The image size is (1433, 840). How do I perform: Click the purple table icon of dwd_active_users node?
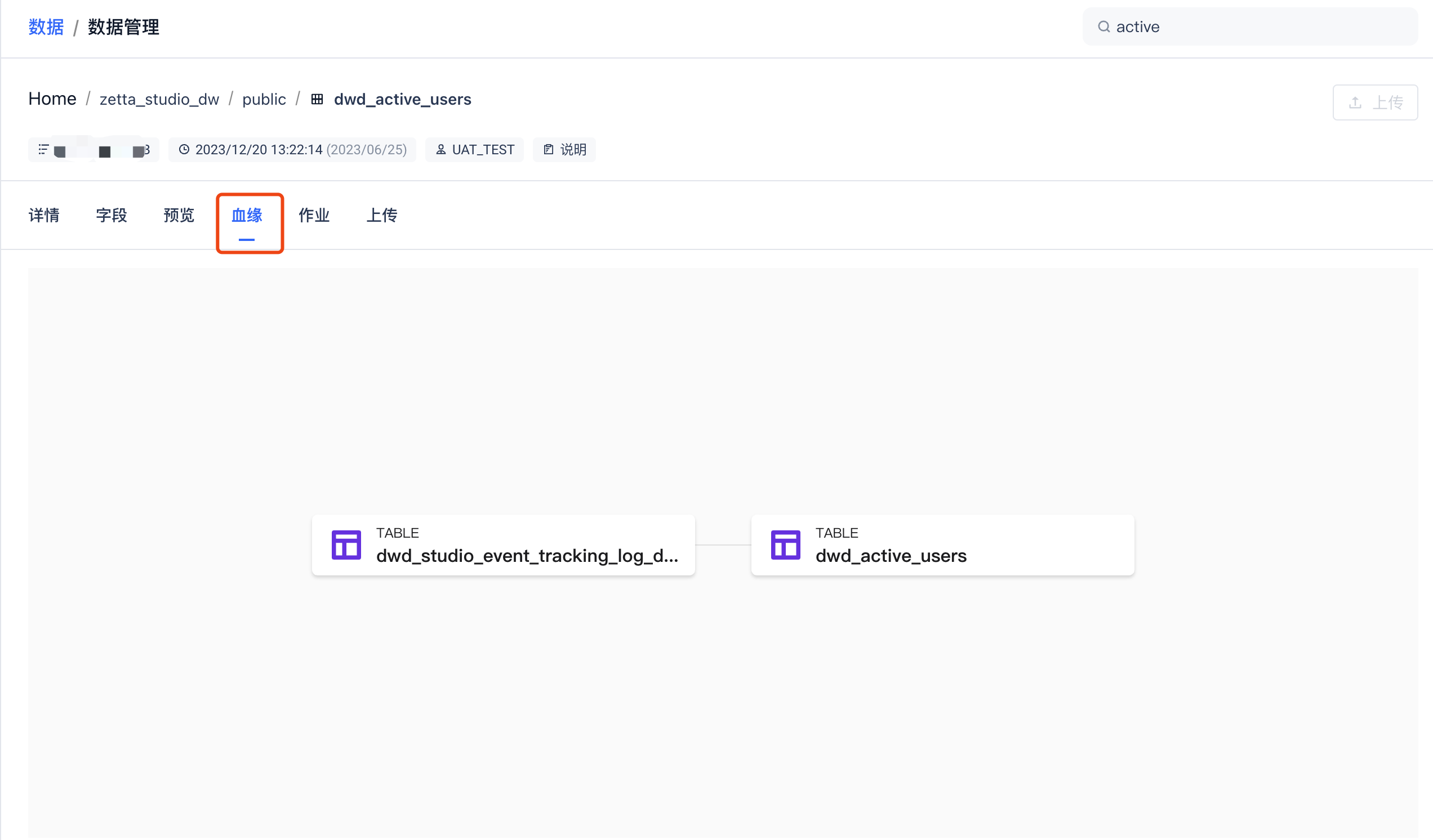pyautogui.click(x=785, y=545)
